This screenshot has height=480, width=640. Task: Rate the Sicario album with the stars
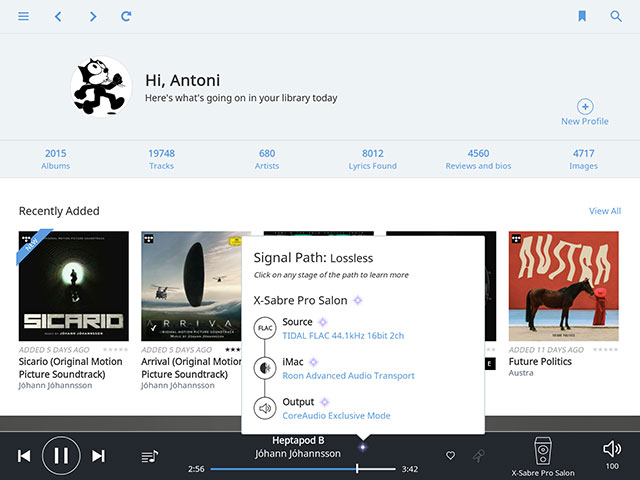(116, 350)
